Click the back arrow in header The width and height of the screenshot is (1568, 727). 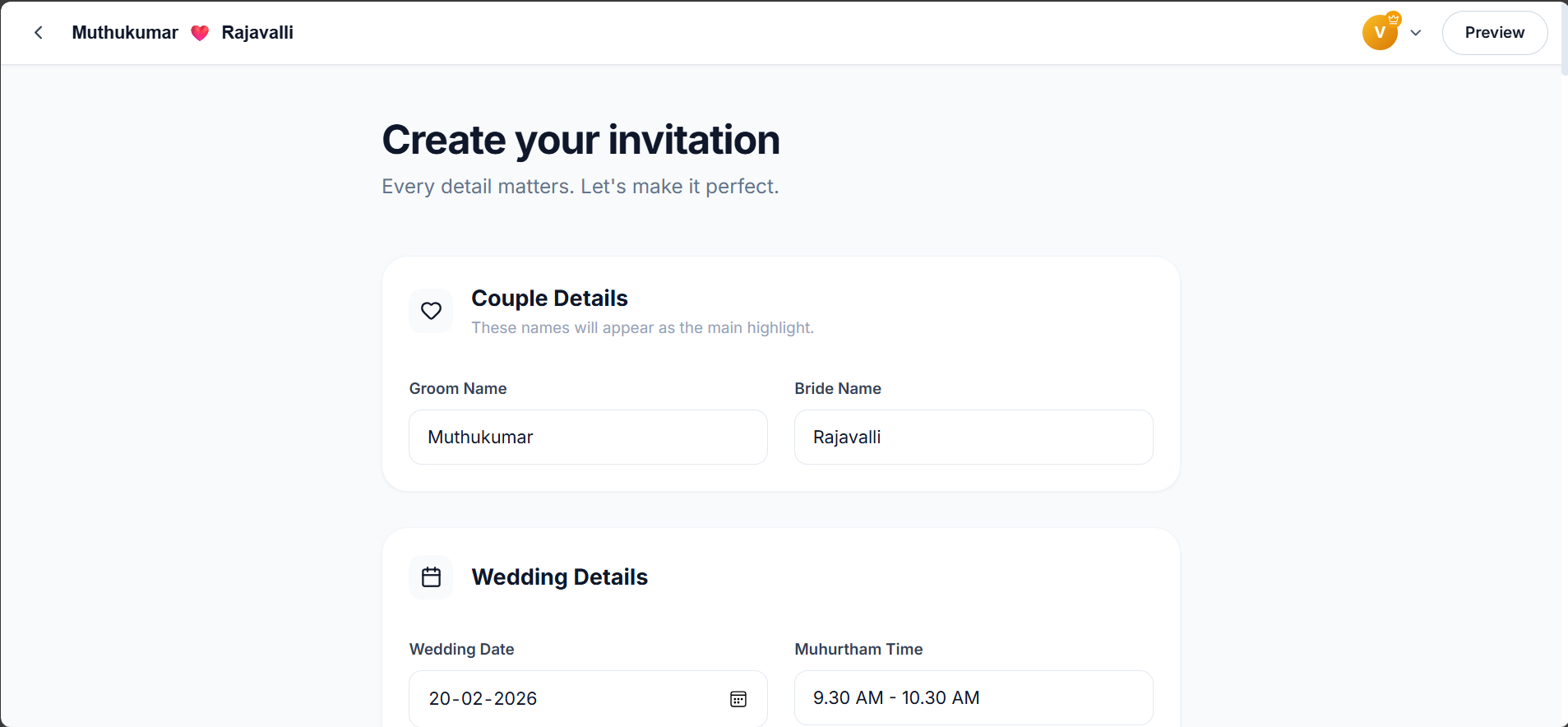coord(39,33)
